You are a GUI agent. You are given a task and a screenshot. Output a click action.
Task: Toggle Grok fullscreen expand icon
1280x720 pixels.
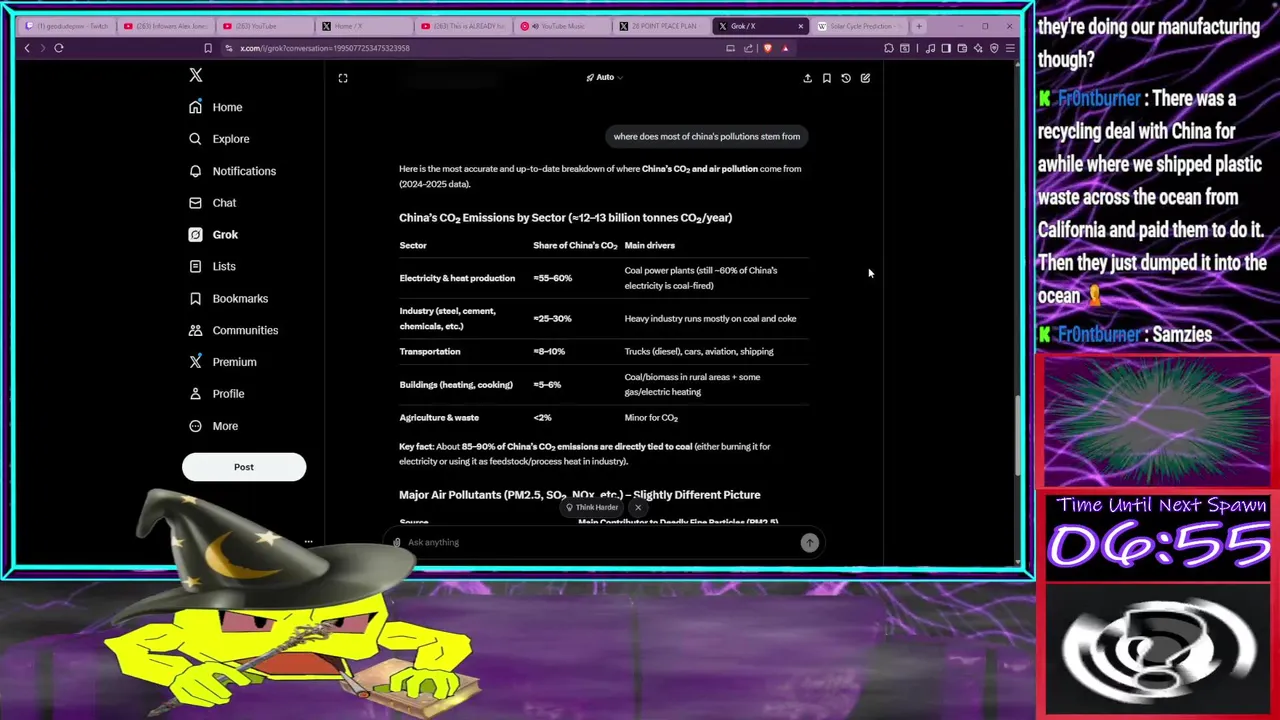click(x=343, y=78)
